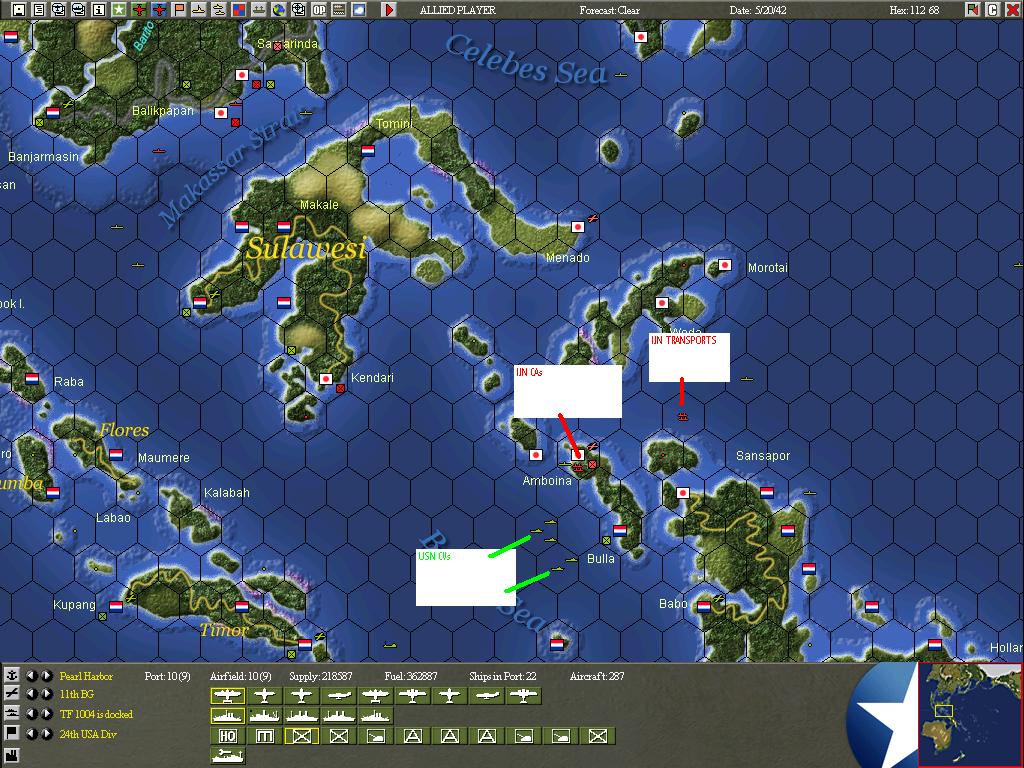
Task: Click the Dutch flag at Raba
Action: pos(31,378)
